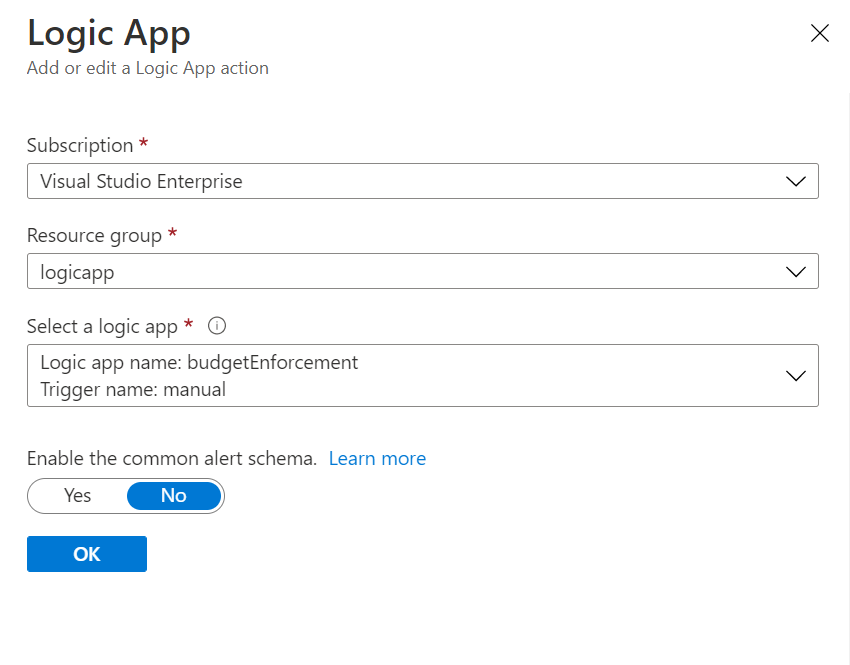Select Yes for common alert schema

coord(78,495)
